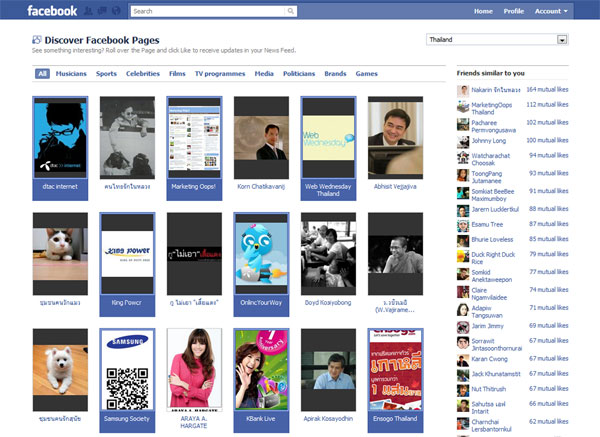The height and width of the screenshot is (437, 600).
Task: Go to Home in top bar
Action: click(x=483, y=11)
